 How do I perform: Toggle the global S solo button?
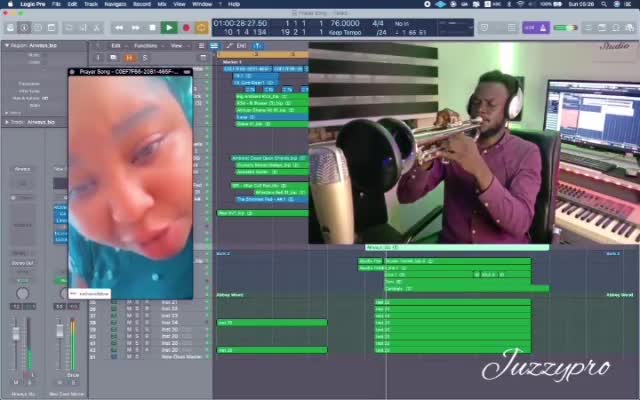tap(144, 58)
